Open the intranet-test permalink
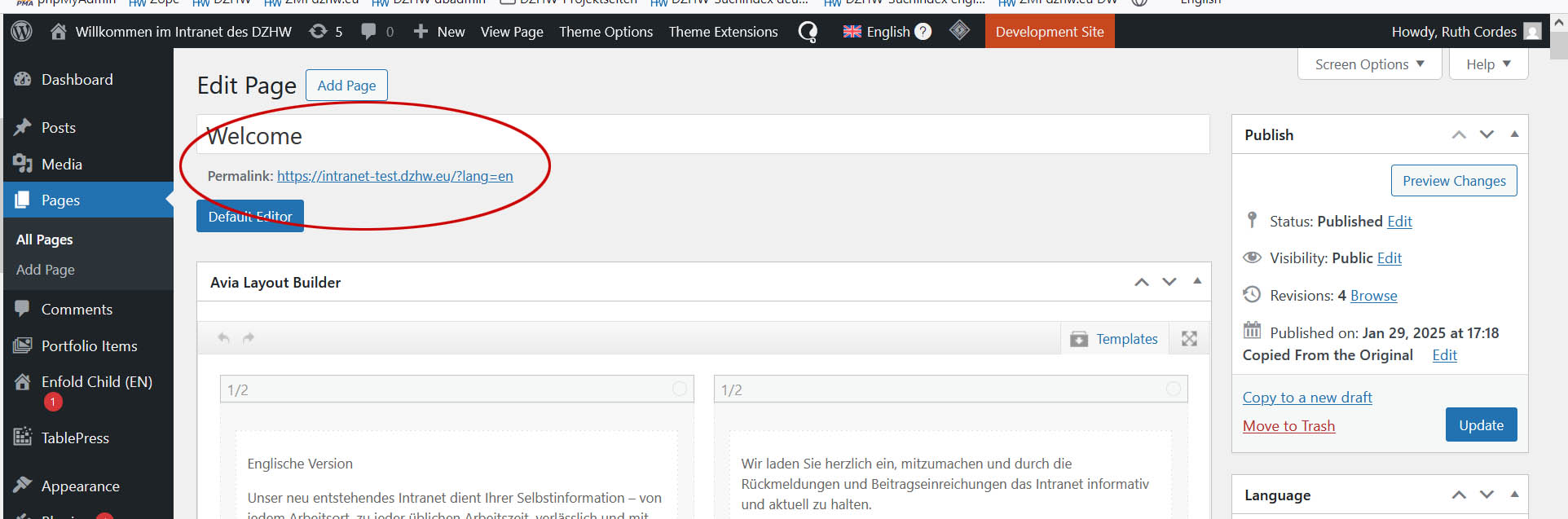Screen dimensions: 1568x519 [x=394, y=176]
